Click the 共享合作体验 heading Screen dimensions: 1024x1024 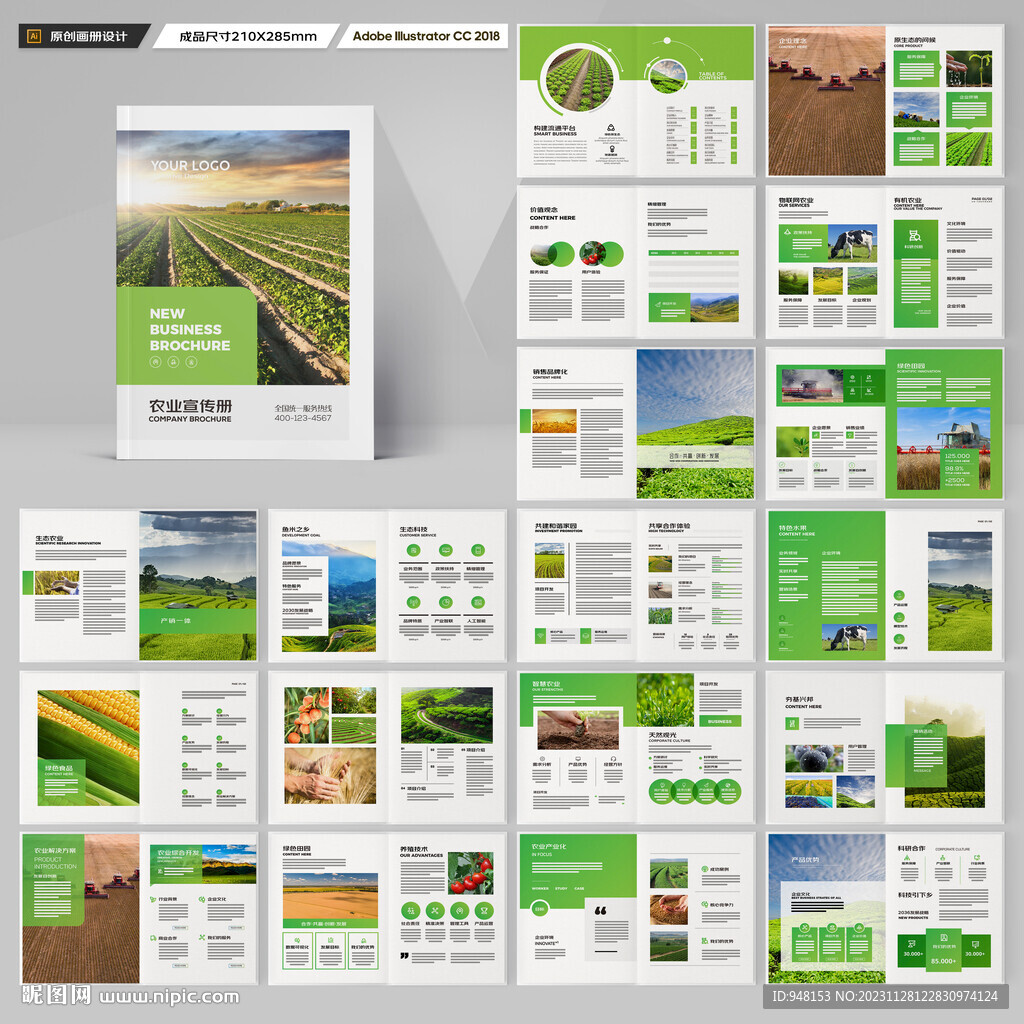[x=669, y=526]
